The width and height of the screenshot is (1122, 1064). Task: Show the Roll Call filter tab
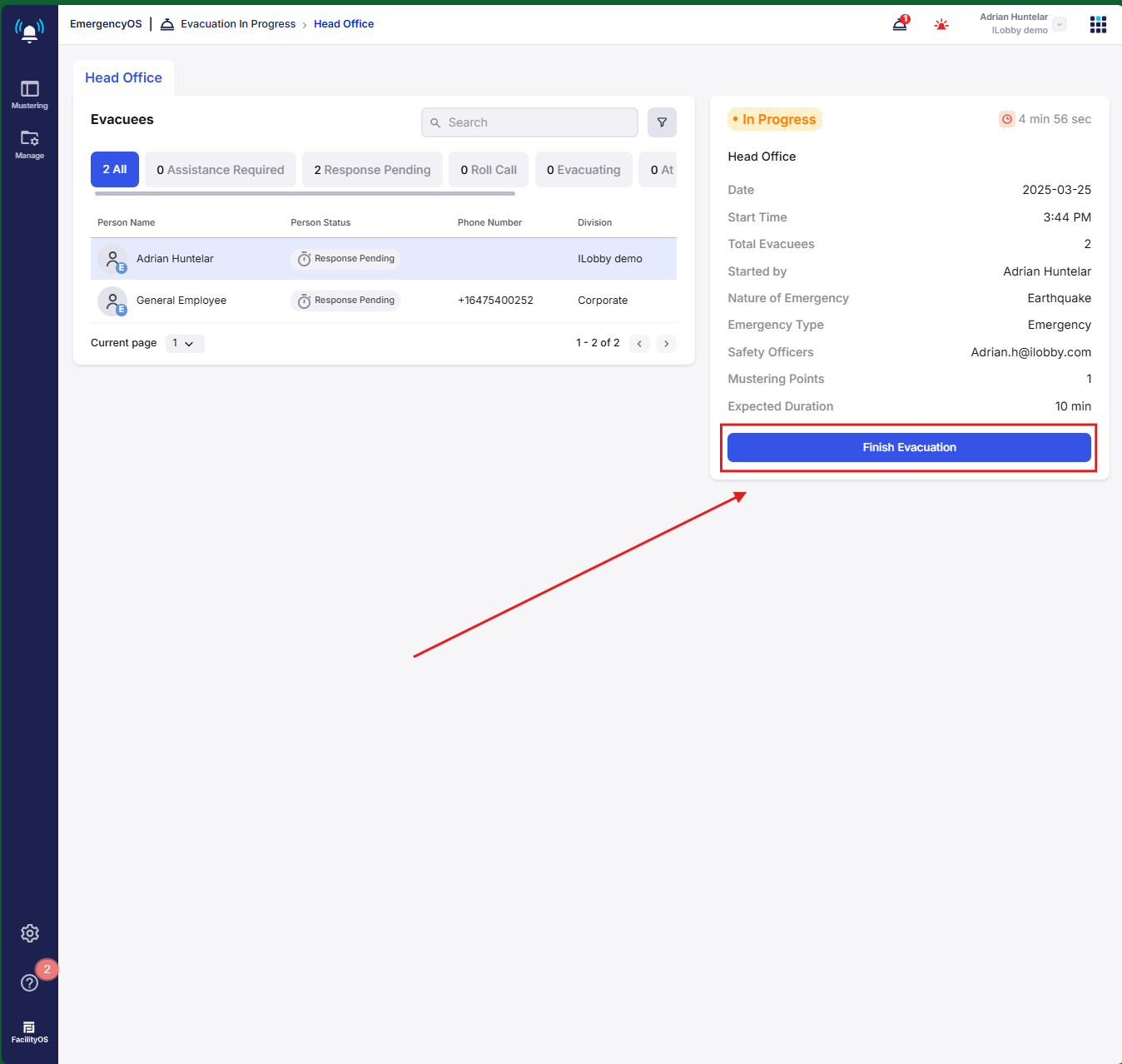[489, 170]
